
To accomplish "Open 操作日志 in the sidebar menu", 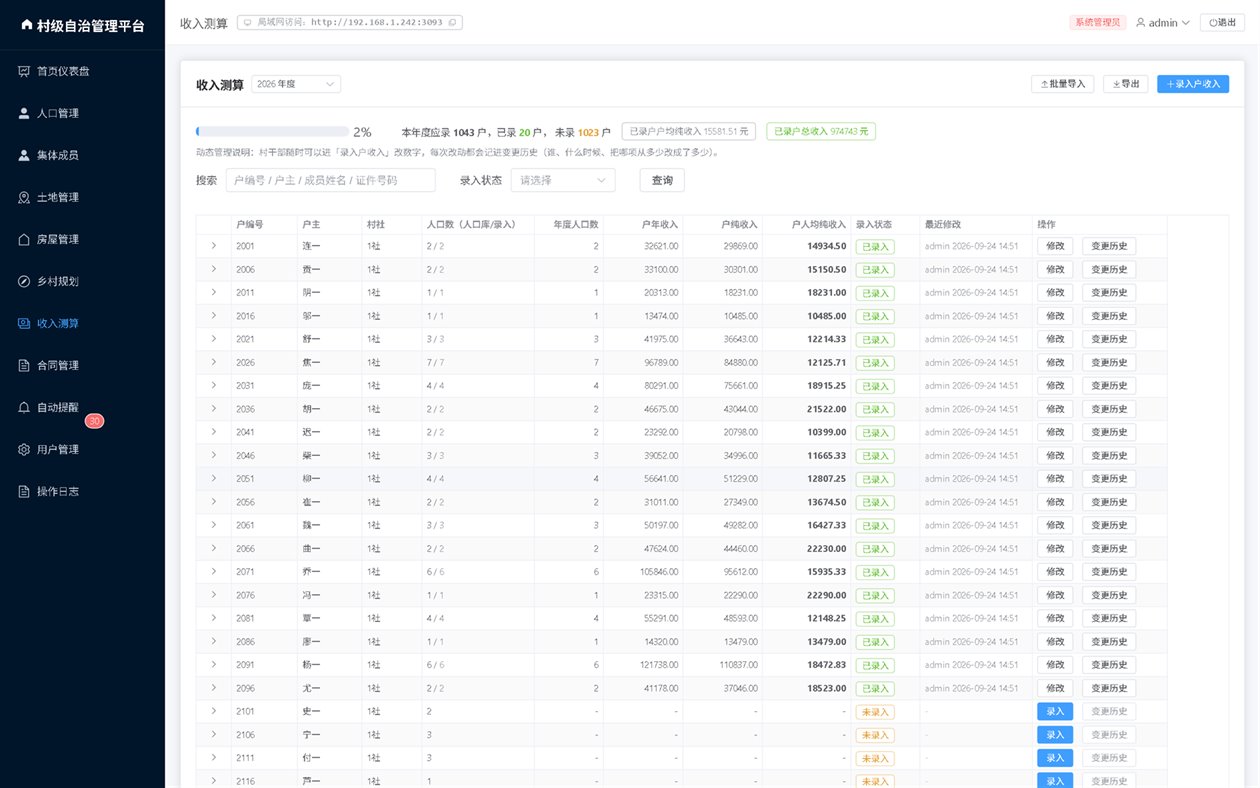I will click(x=82, y=491).
